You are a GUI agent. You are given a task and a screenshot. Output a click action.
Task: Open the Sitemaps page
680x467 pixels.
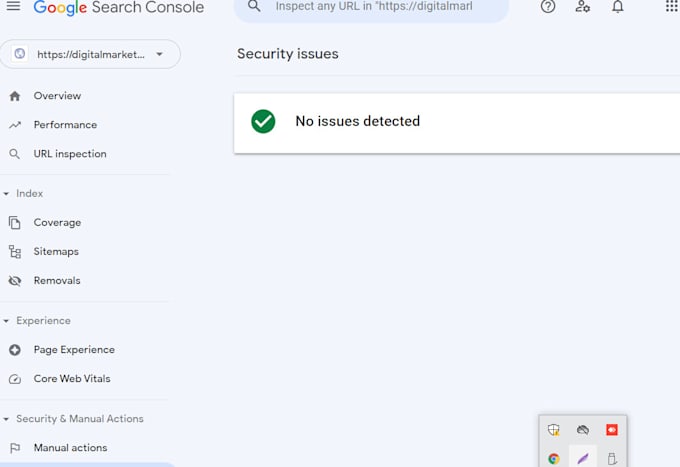pyautogui.click(x=56, y=252)
